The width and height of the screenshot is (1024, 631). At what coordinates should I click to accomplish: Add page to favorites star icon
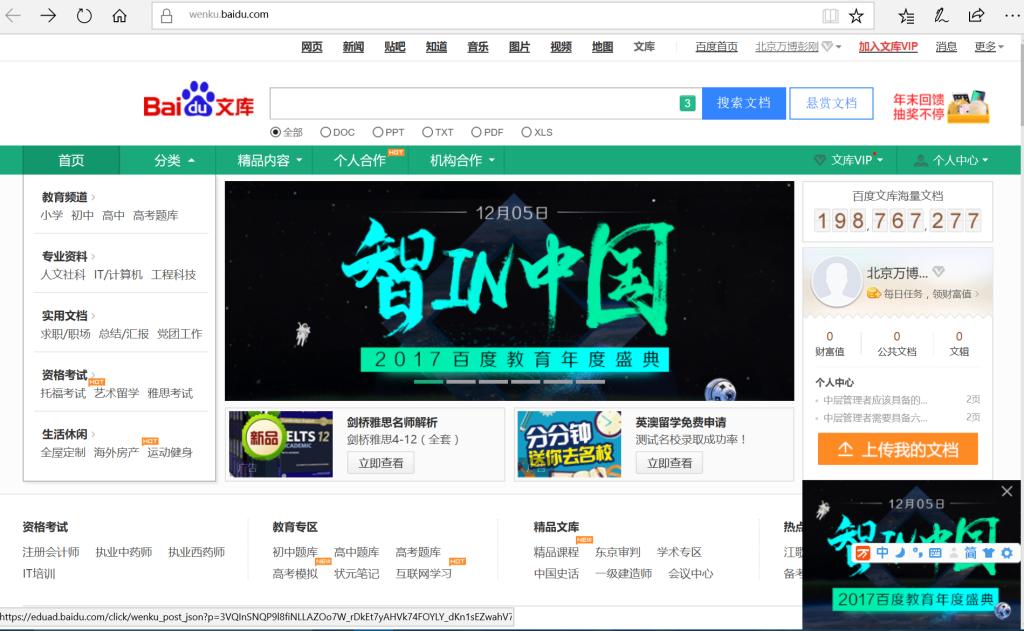coord(856,15)
